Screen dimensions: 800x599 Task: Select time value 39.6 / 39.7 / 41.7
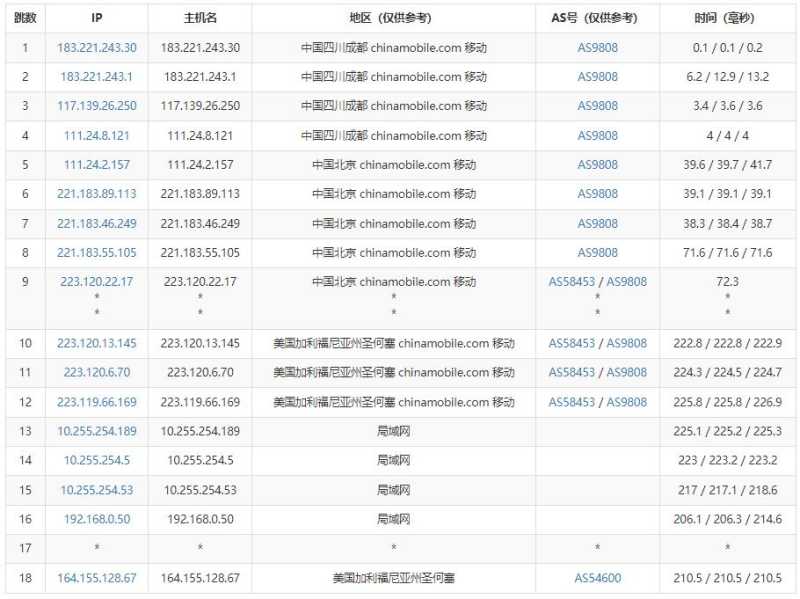click(728, 165)
